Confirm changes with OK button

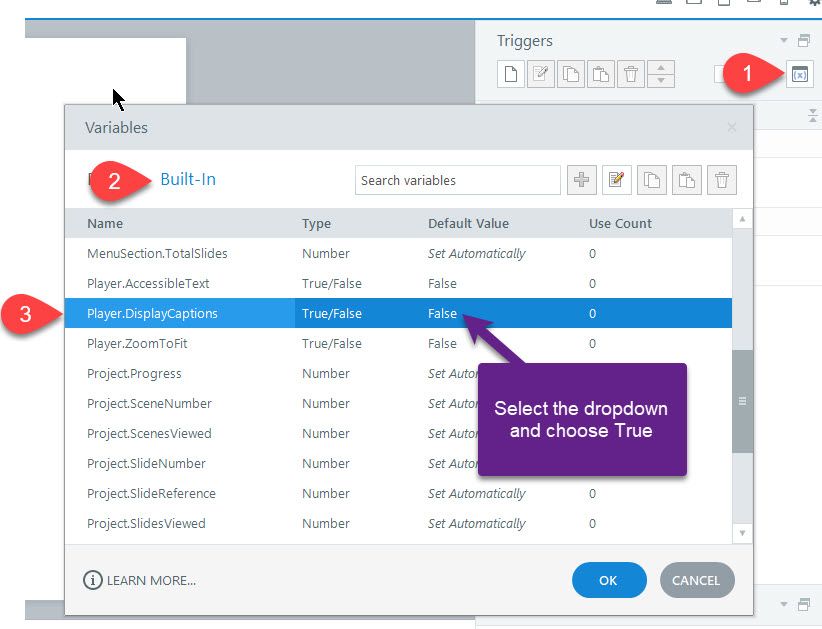pos(609,580)
